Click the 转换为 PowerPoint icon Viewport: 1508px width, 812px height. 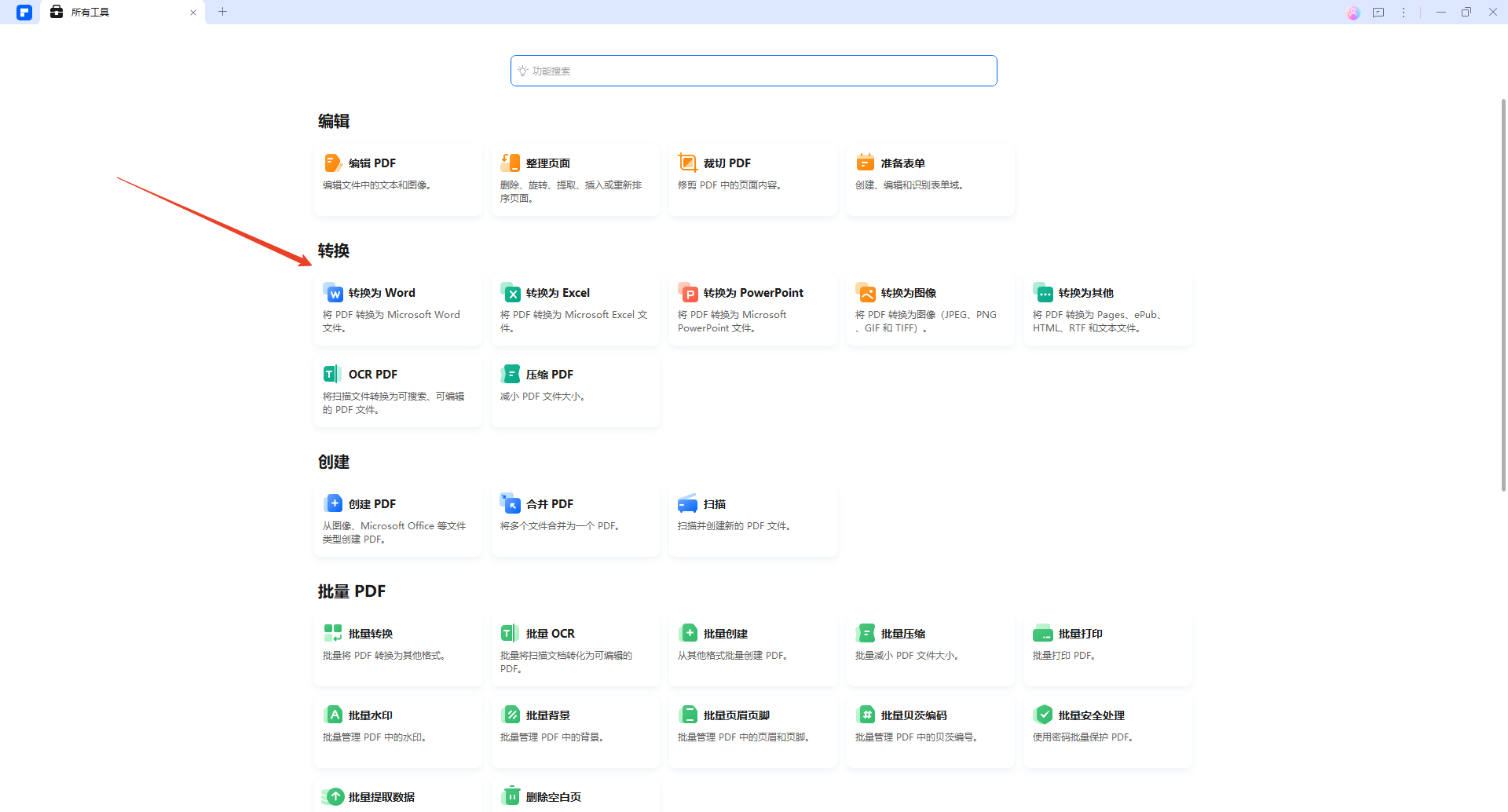pyautogui.click(x=688, y=293)
